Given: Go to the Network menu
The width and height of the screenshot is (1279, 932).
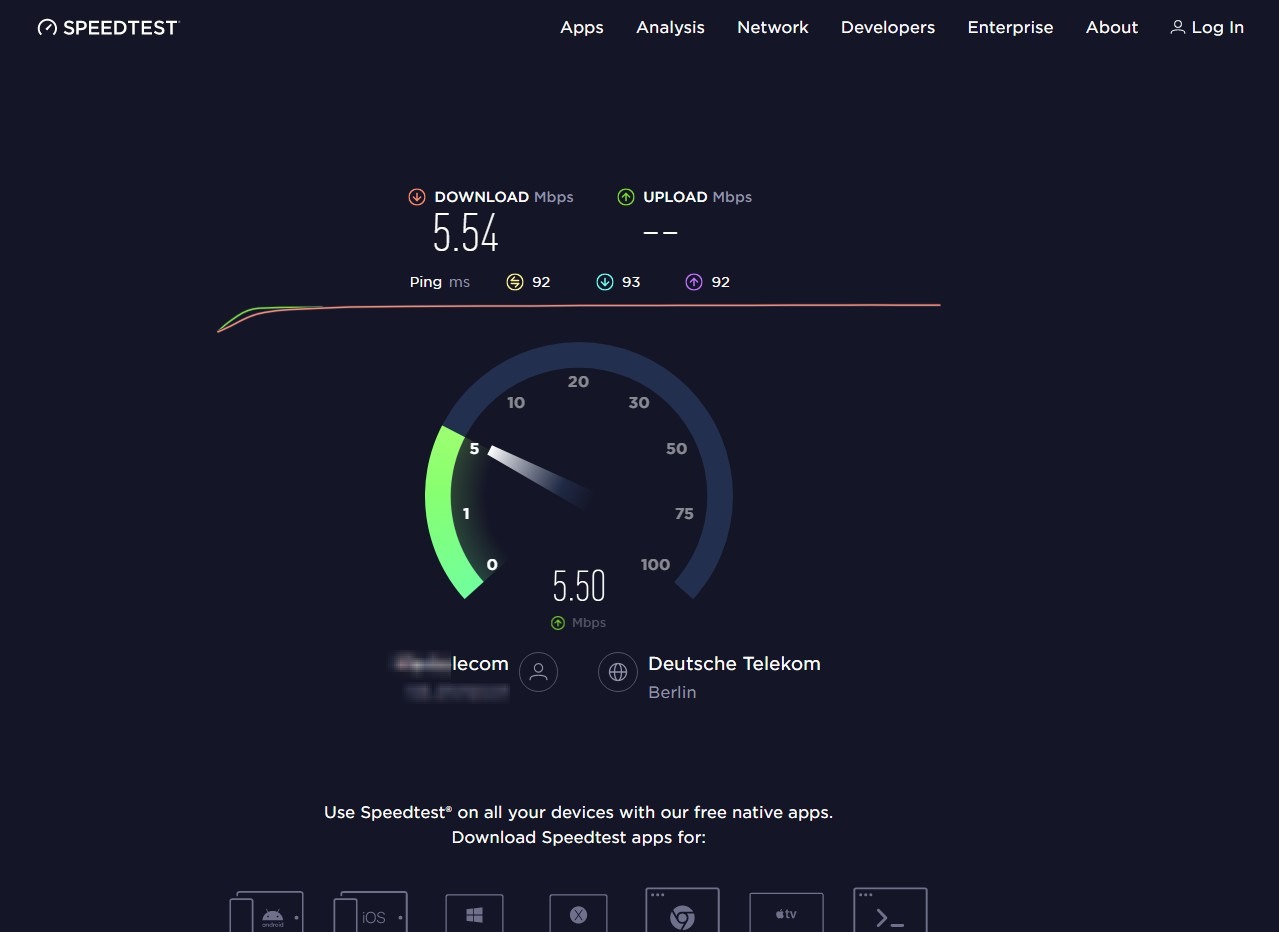Looking at the screenshot, I should (772, 28).
